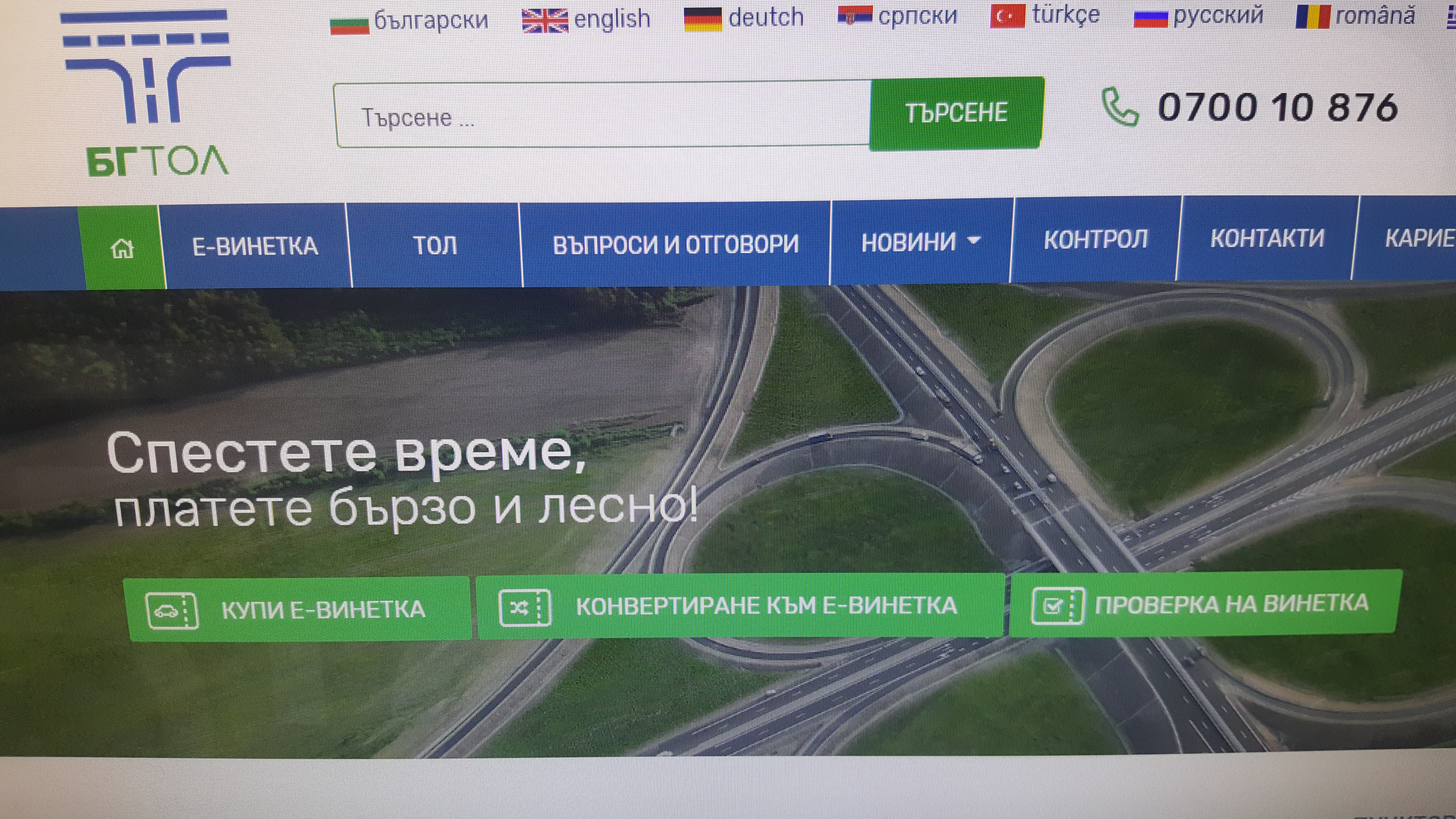Screen dimensions: 1456x819
Task: Click the home icon in navigation bar
Action: click(x=123, y=248)
